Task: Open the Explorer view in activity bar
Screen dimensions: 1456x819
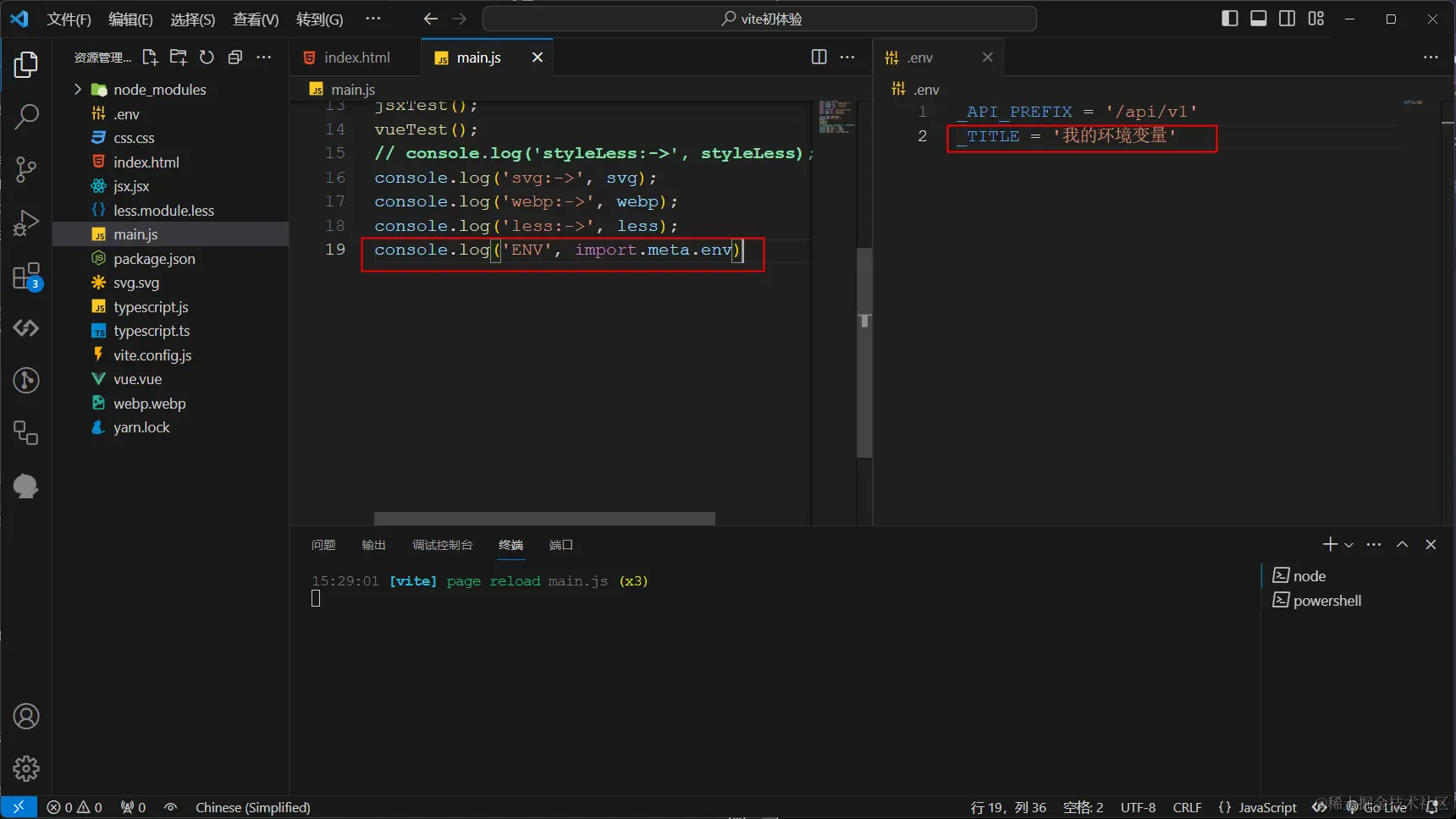Action: click(26, 64)
